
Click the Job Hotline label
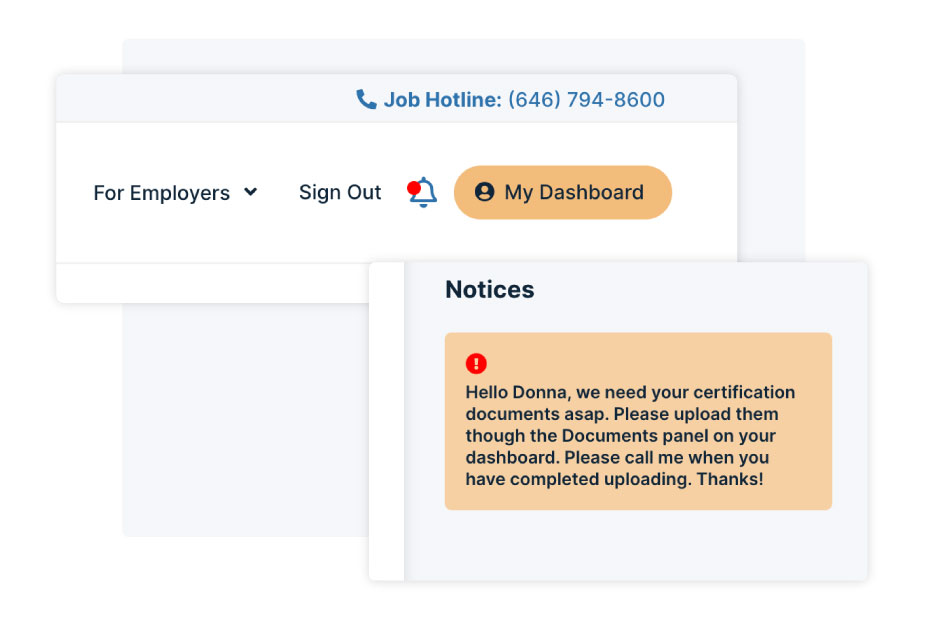pos(442,100)
